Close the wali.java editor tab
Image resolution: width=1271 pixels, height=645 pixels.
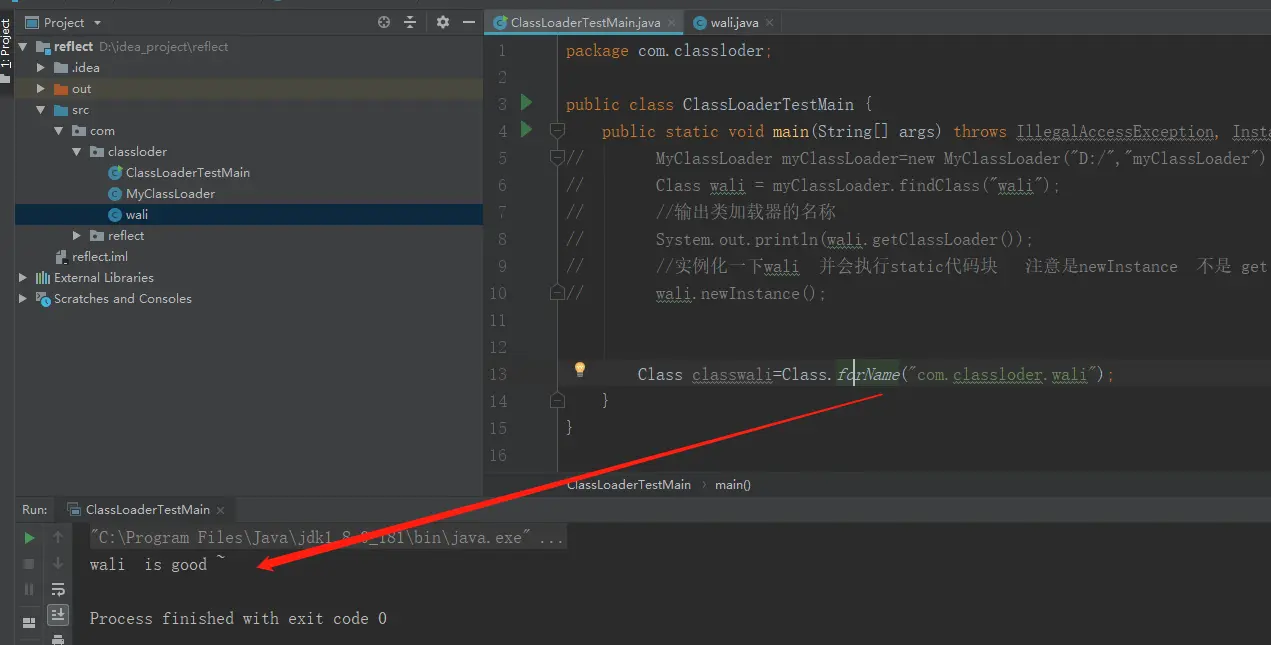pyautogui.click(x=771, y=22)
